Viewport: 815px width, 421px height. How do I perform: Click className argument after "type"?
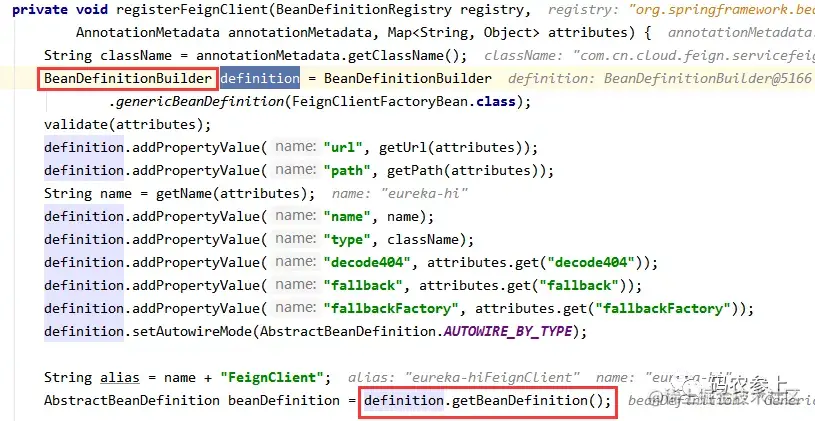click(423, 239)
